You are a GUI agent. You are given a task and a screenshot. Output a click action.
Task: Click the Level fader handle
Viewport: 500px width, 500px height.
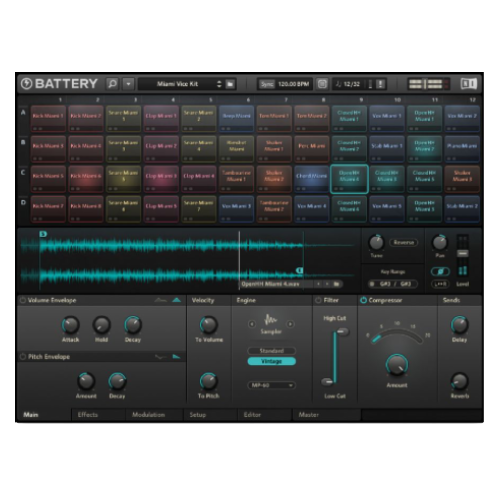click(462, 254)
